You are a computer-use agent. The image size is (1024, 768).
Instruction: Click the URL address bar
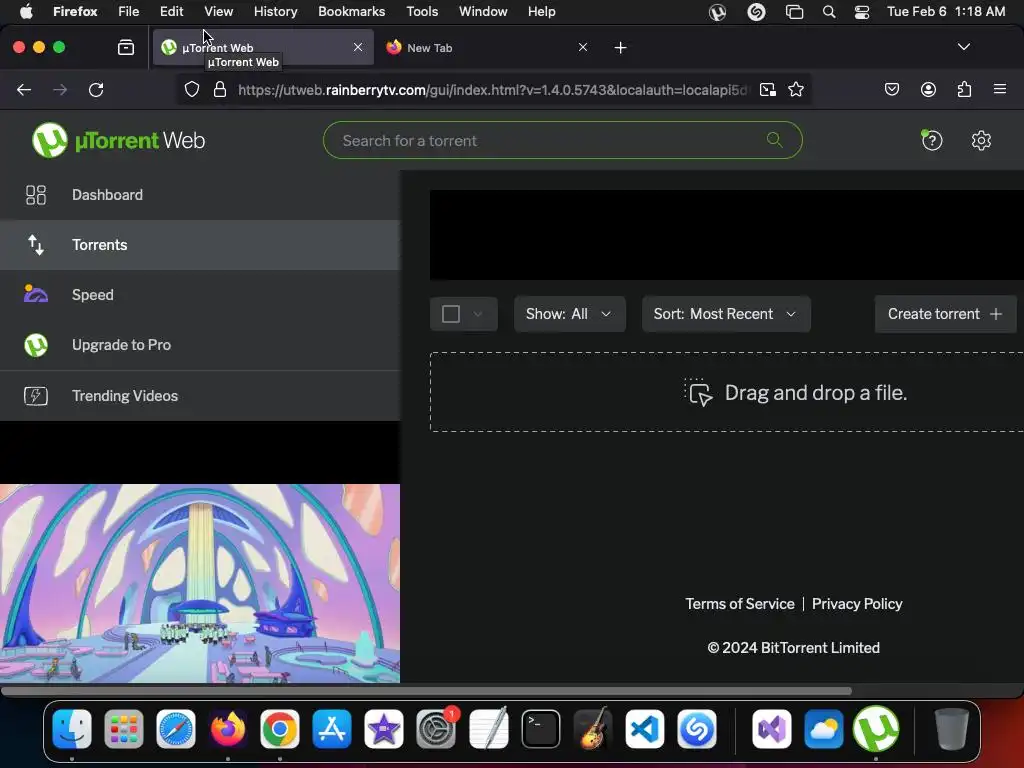[x=493, y=89]
